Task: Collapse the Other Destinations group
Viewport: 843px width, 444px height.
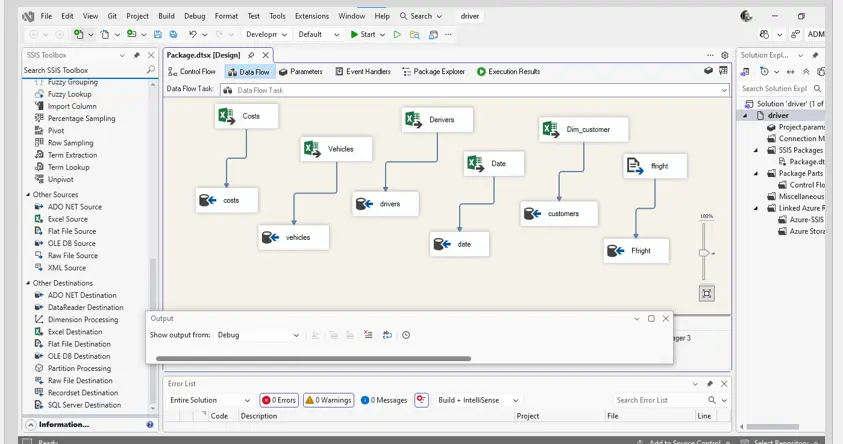Action: click(28, 283)
